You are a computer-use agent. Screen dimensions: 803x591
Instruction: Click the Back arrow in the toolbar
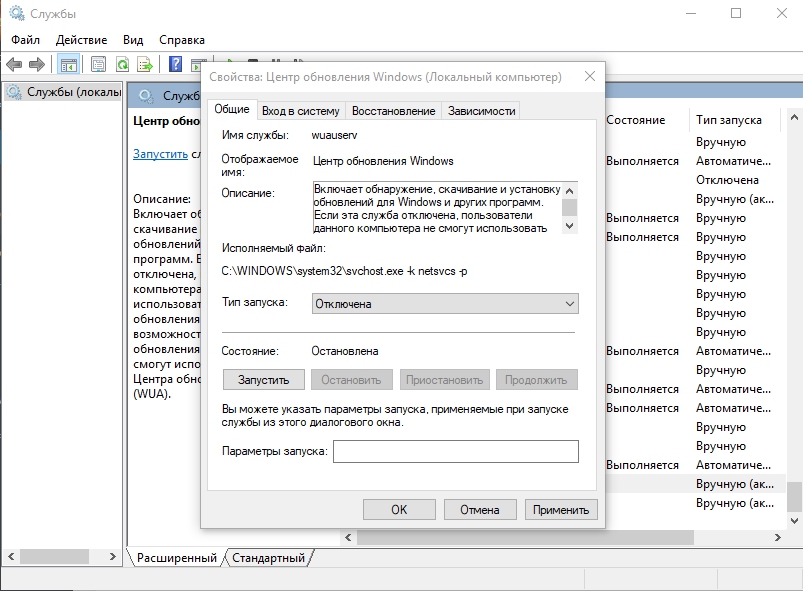click(x=14, y=64)
